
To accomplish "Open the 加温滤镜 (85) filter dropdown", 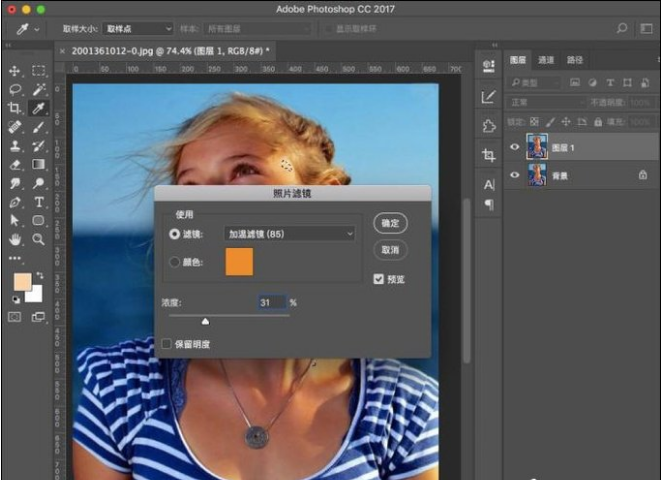I will click(289, 233).
